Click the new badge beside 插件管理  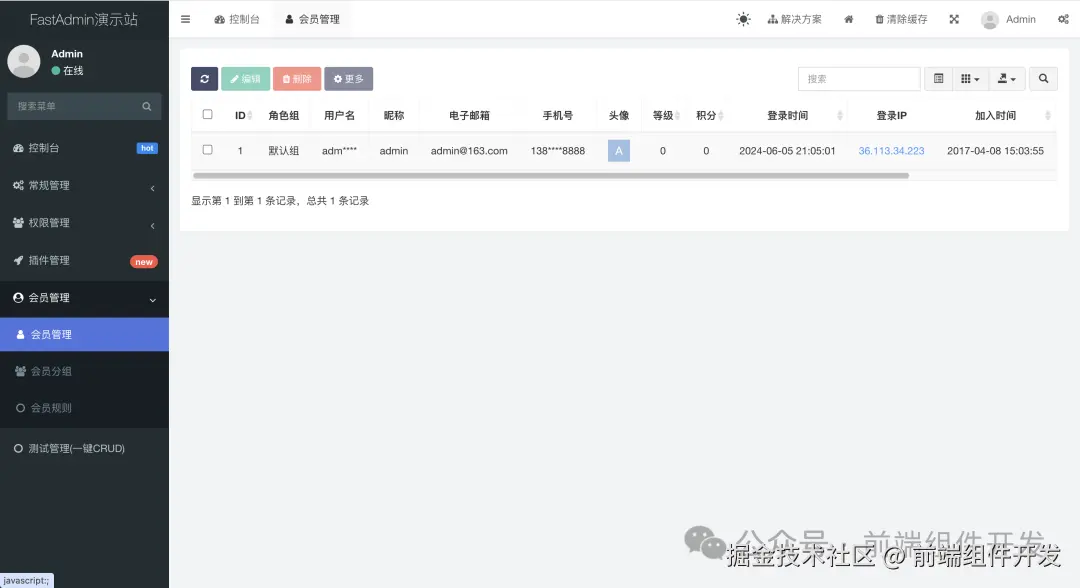pos(144,262)
